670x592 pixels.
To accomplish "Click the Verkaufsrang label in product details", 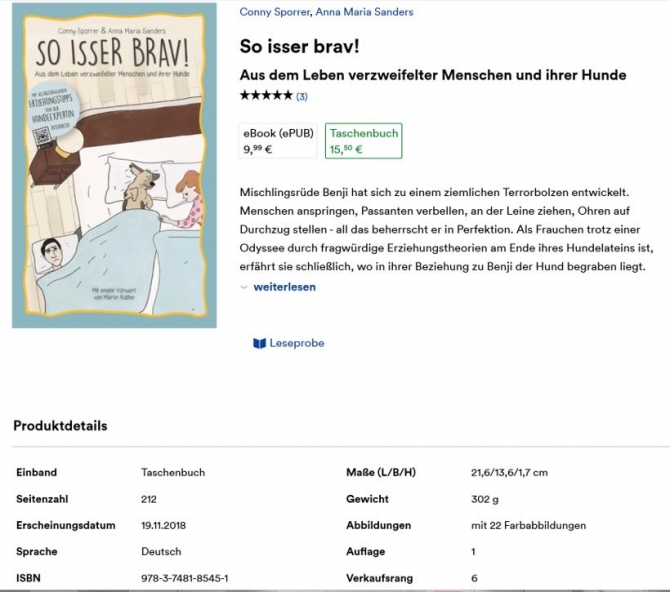I will (379, 578).
